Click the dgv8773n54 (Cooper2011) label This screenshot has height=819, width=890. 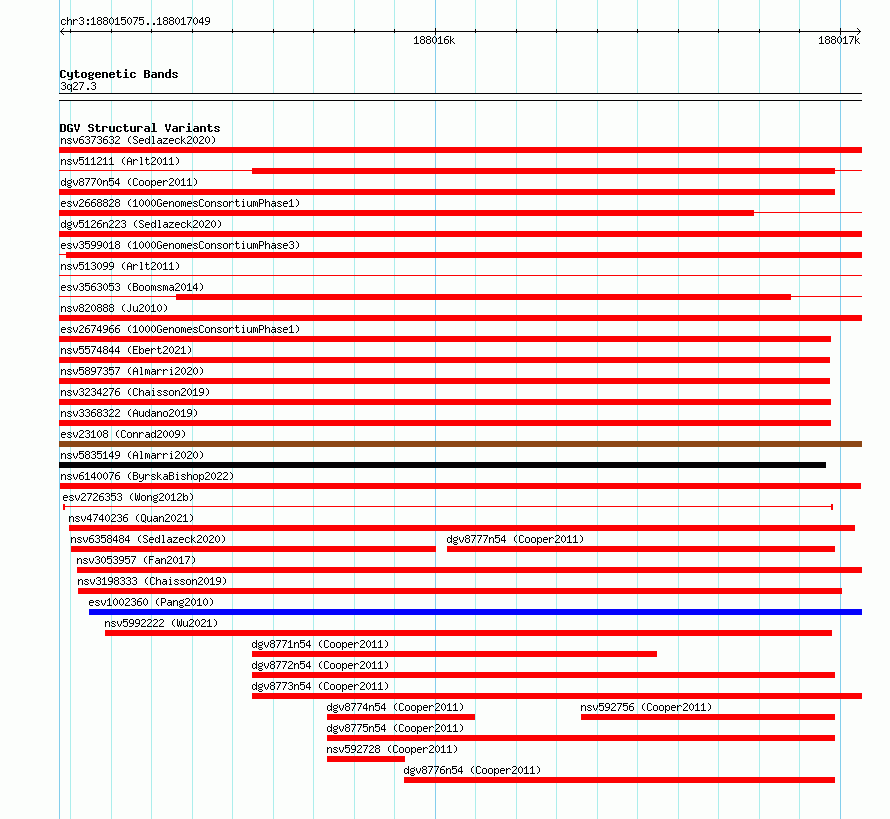tap(320, 686)
